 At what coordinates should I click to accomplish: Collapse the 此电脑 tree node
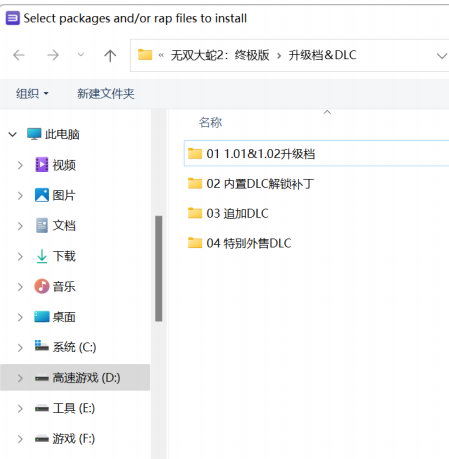[x=12, y=135]
